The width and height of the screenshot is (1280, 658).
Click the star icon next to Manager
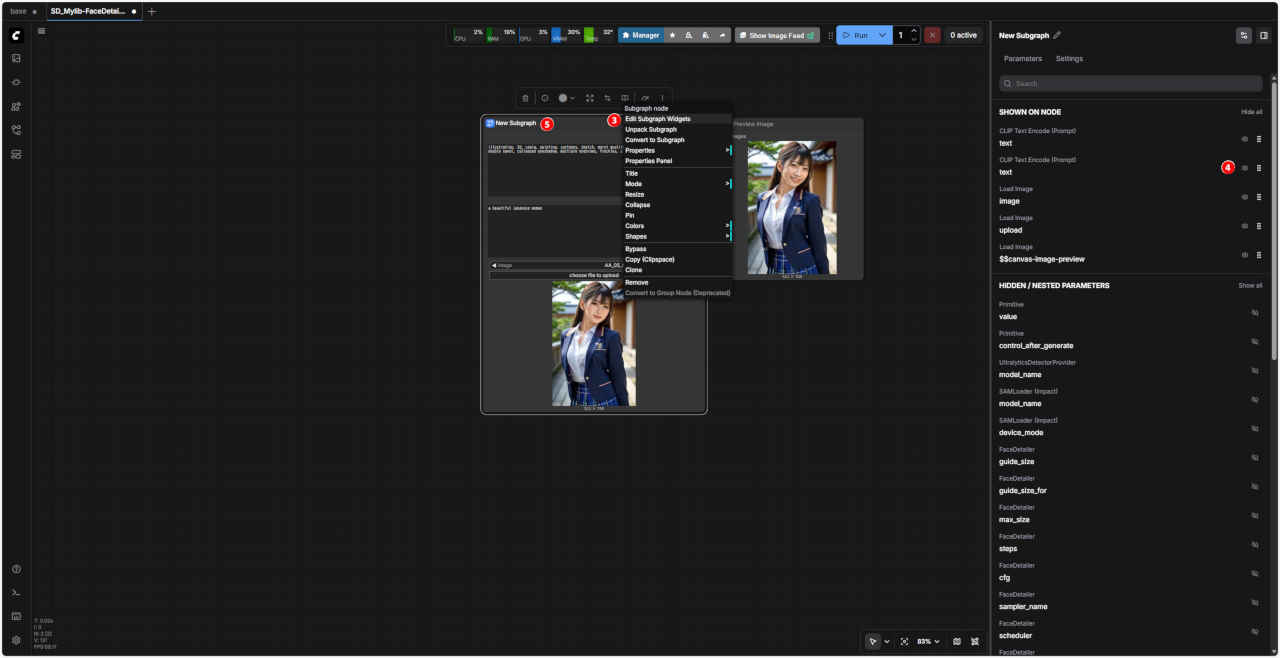point(672,35)
